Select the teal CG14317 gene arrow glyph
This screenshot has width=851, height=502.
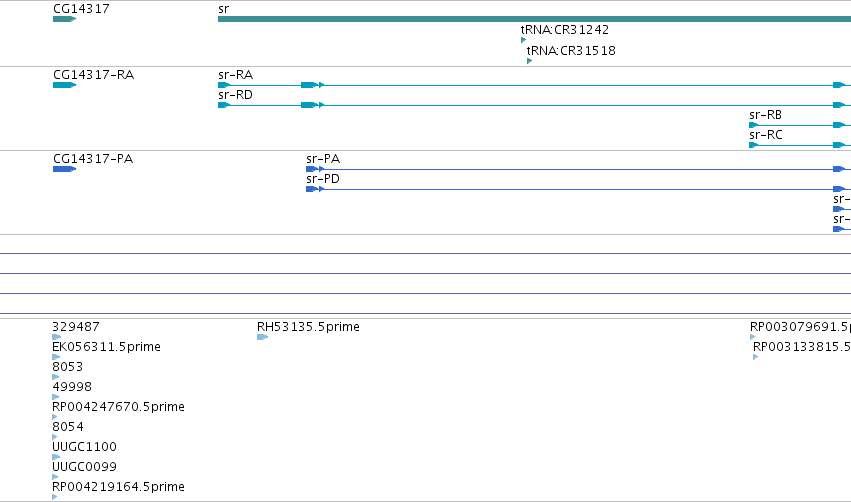tap(65, 19)
